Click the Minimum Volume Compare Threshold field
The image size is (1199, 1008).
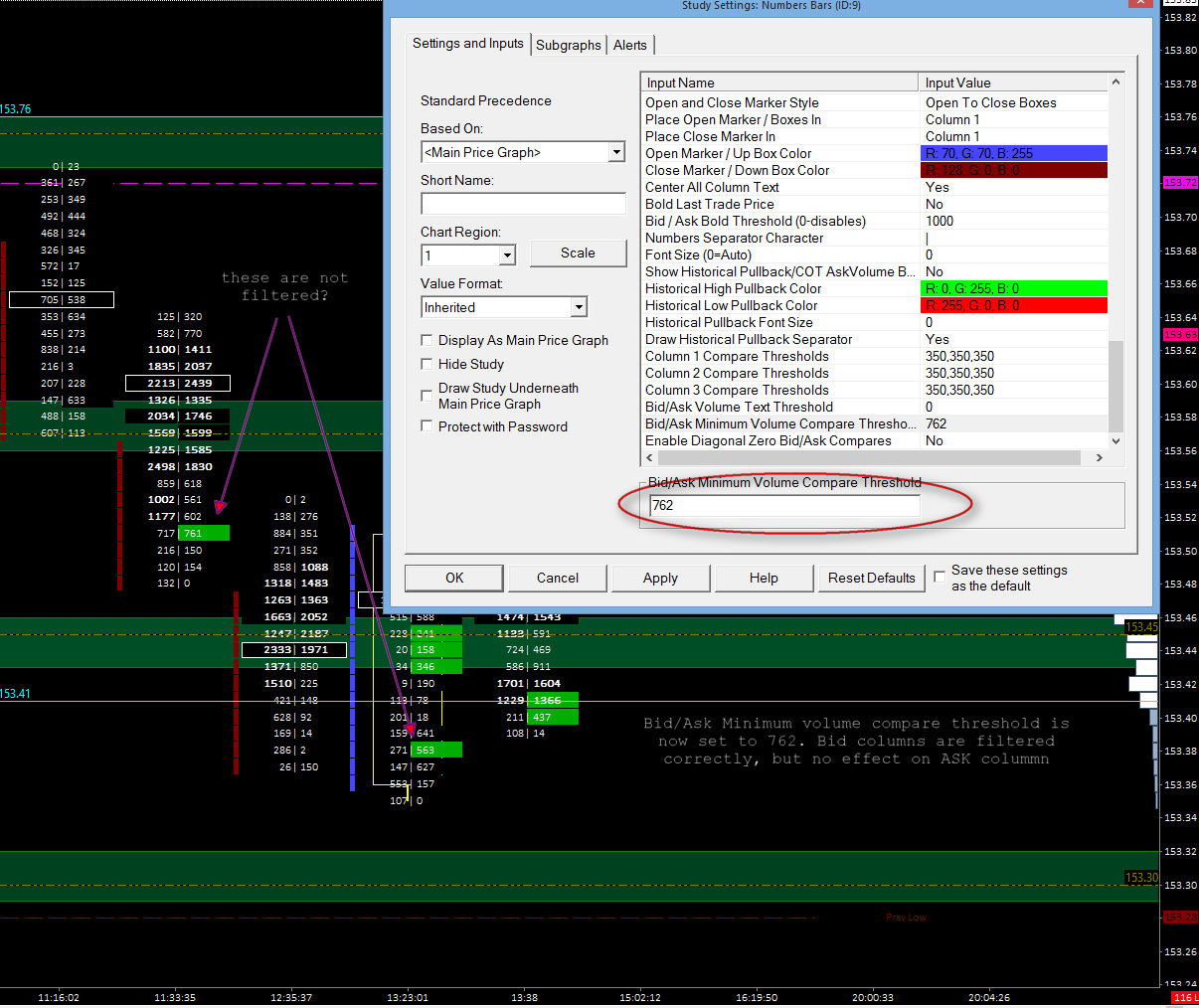(x=783, y=505)
